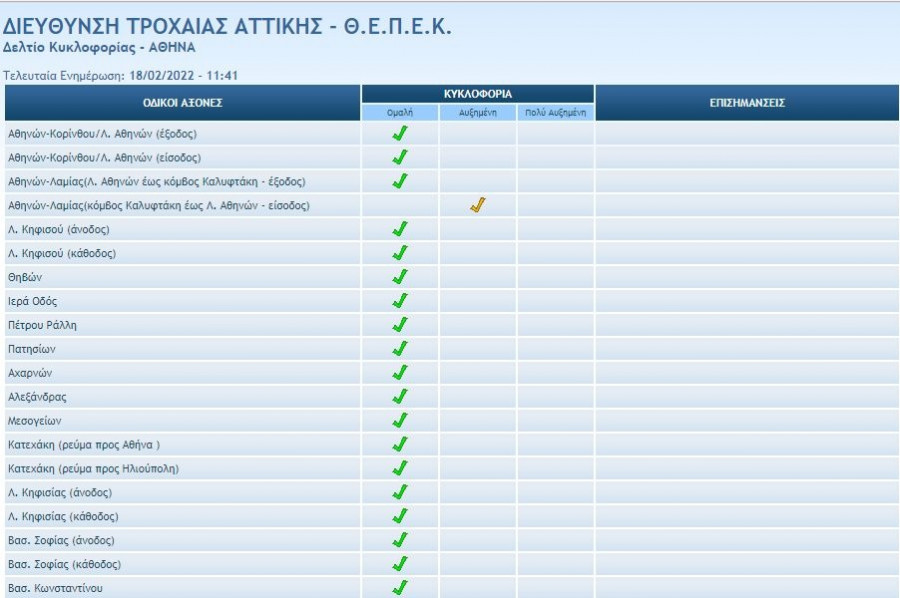Click checkmark for Κατεχάκη ρεύμα προς Ηλιούπολη

coord(400,469)
